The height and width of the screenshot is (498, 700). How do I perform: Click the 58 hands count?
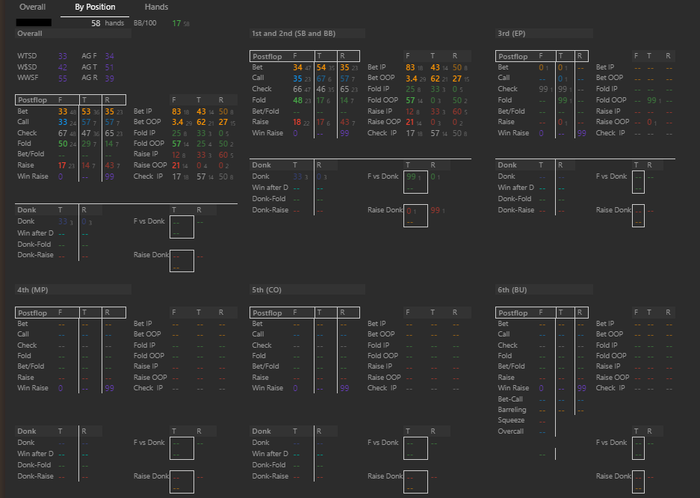pos(108,23)
